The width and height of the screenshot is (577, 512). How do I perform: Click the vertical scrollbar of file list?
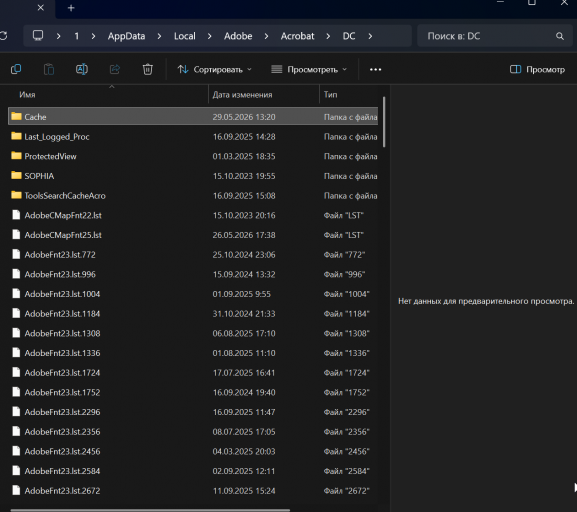384,121
